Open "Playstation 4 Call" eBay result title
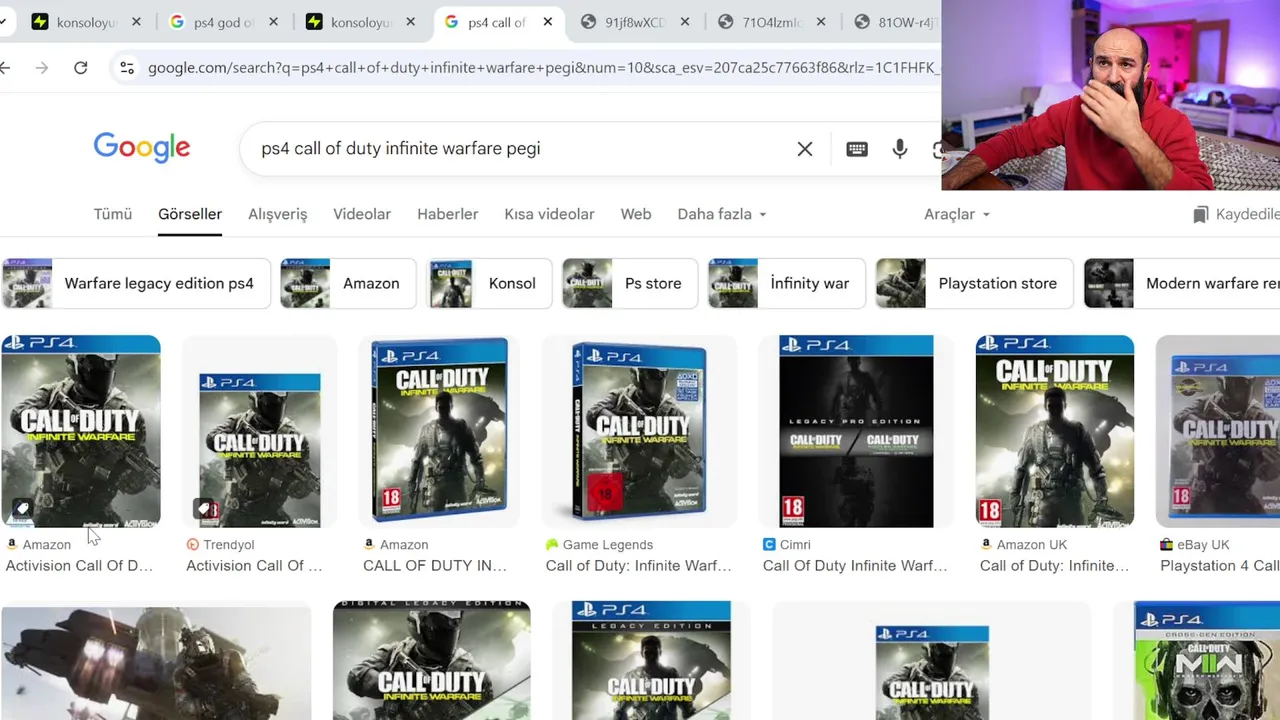Image resolution: width=1280 pixels, height=720 pixels. coord(1219,566)
